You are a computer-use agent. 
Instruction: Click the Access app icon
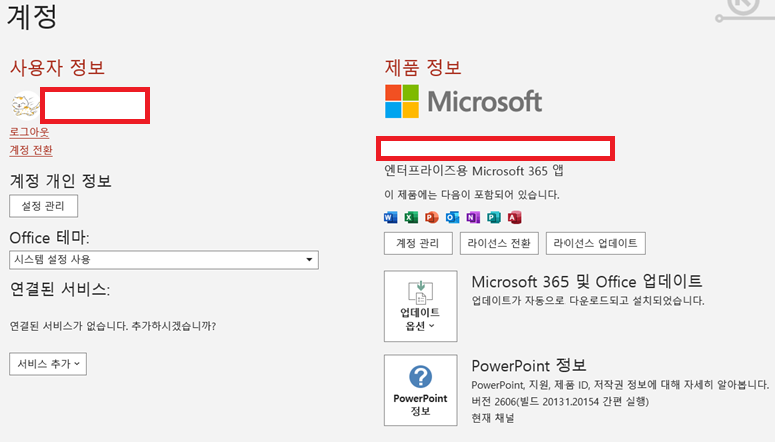coord(515,217)
